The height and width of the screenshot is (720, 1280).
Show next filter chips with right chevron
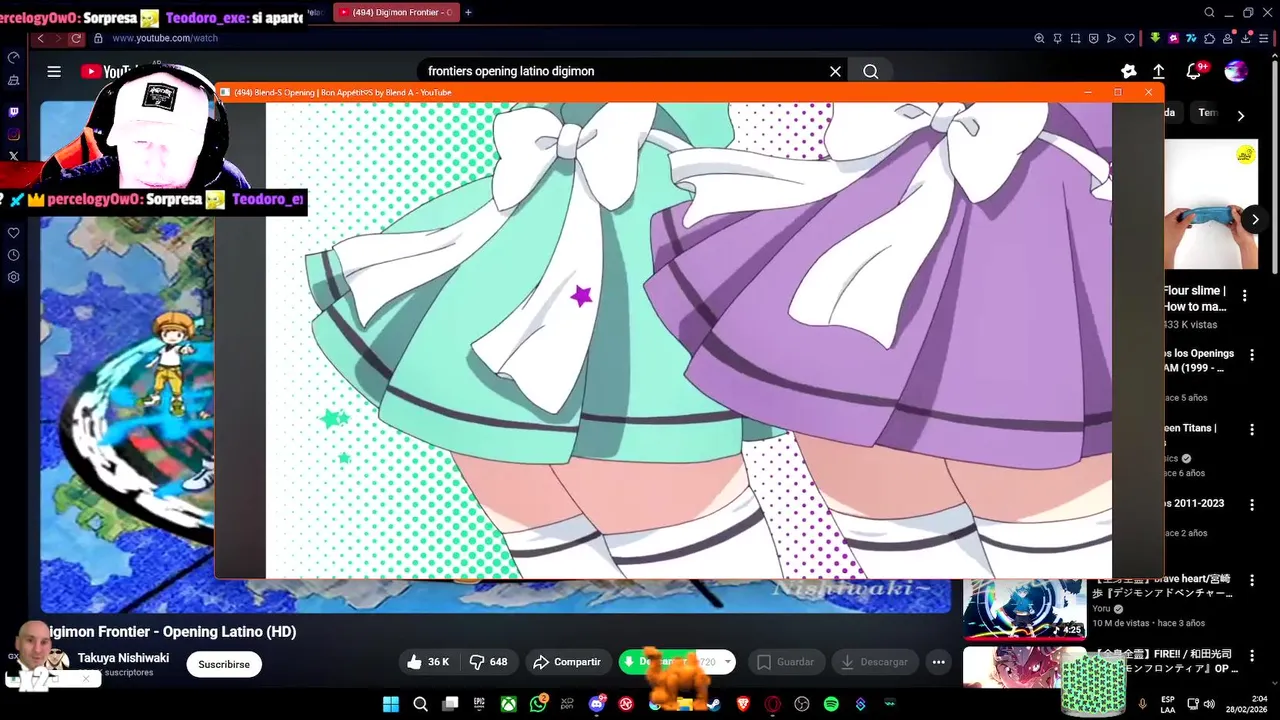(x=1240, y=116)
